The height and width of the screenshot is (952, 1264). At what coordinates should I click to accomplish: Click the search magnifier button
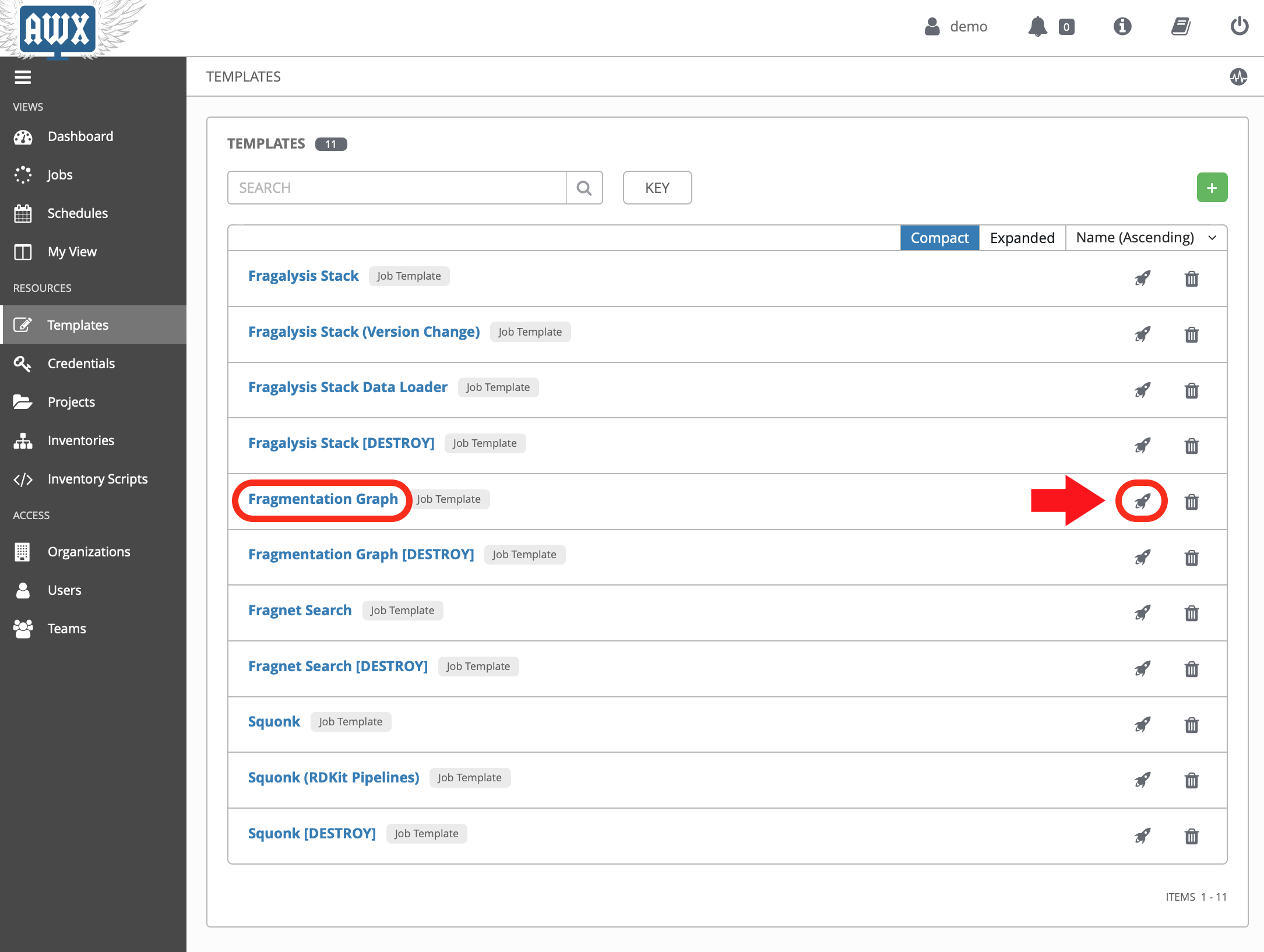click(x=584, y=188)
